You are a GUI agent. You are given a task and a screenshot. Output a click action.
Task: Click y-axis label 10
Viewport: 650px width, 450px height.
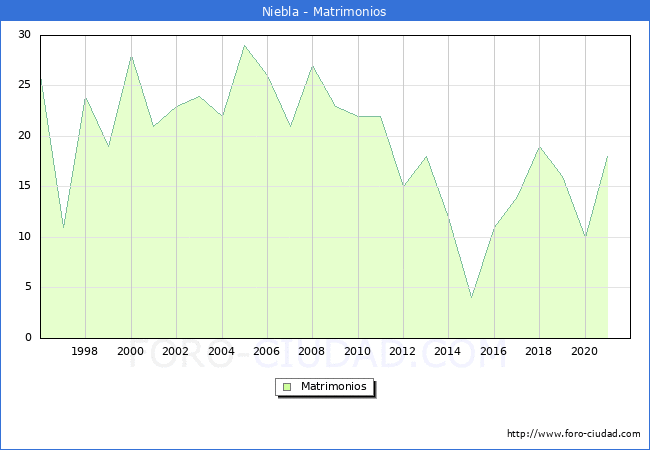click(25, 237)
